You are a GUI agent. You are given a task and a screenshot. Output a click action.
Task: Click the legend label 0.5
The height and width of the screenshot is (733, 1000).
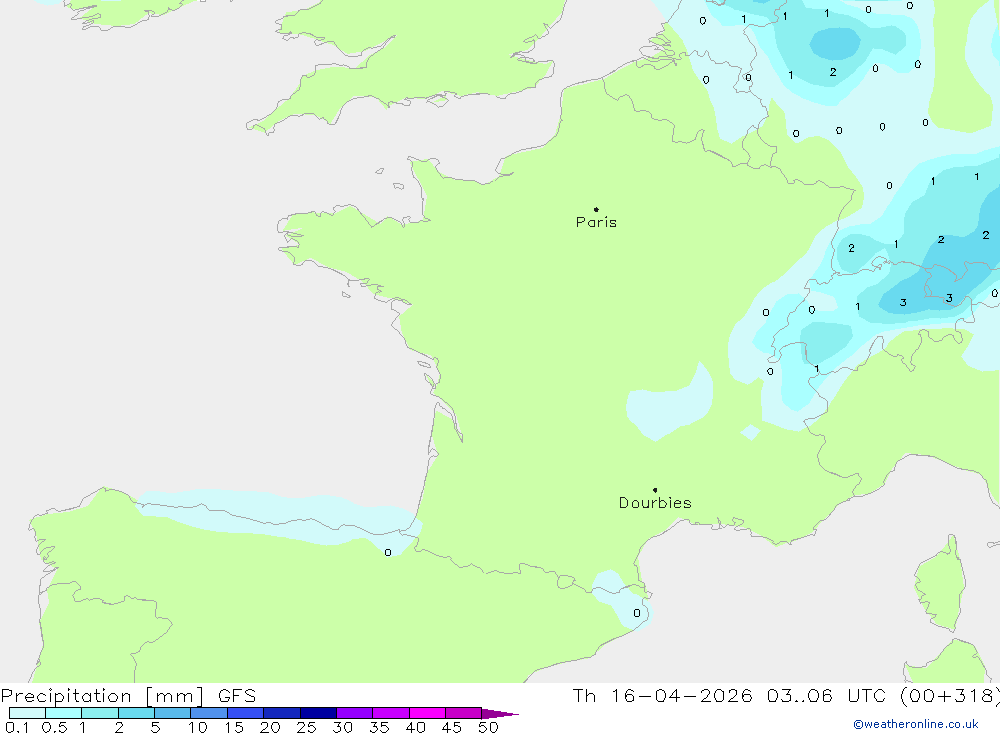pos(54,727)
